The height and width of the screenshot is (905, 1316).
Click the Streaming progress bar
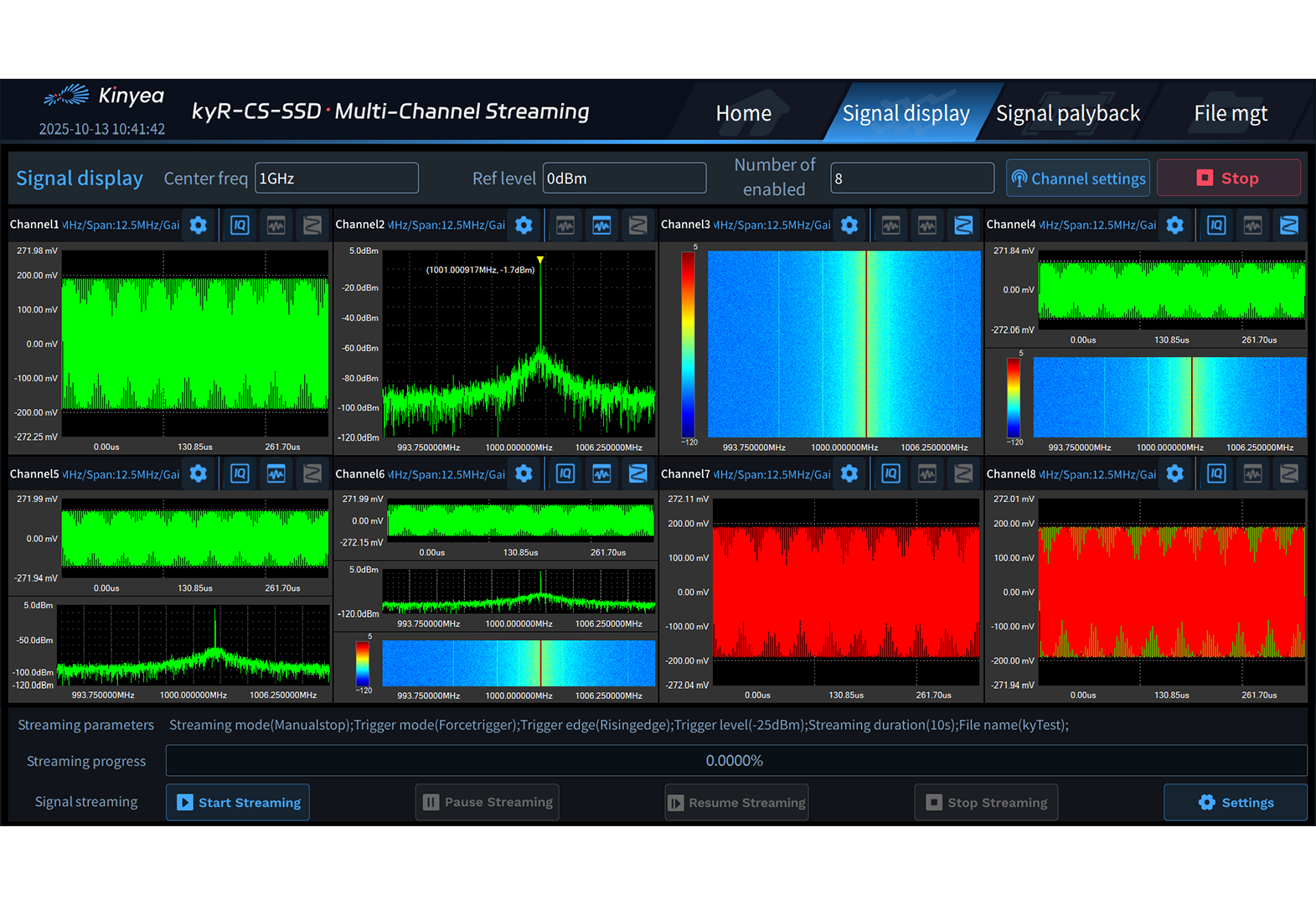point(735,761)
